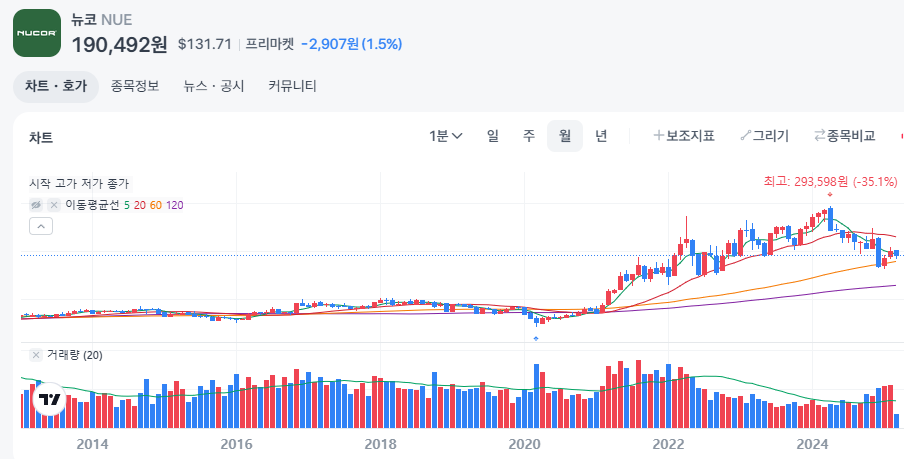Switch chart to 주 (weekly)
This screenshot has width=904, height=459.
(529, 136)
